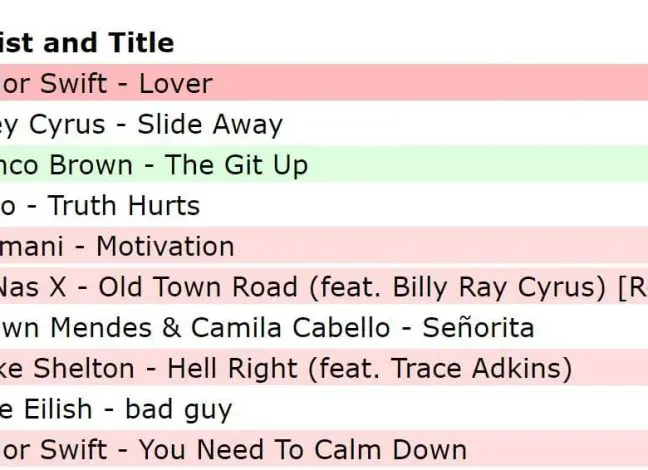Click the Shelton artist name
Viewport: 648px width, 470px height.
tap(98, 369)
